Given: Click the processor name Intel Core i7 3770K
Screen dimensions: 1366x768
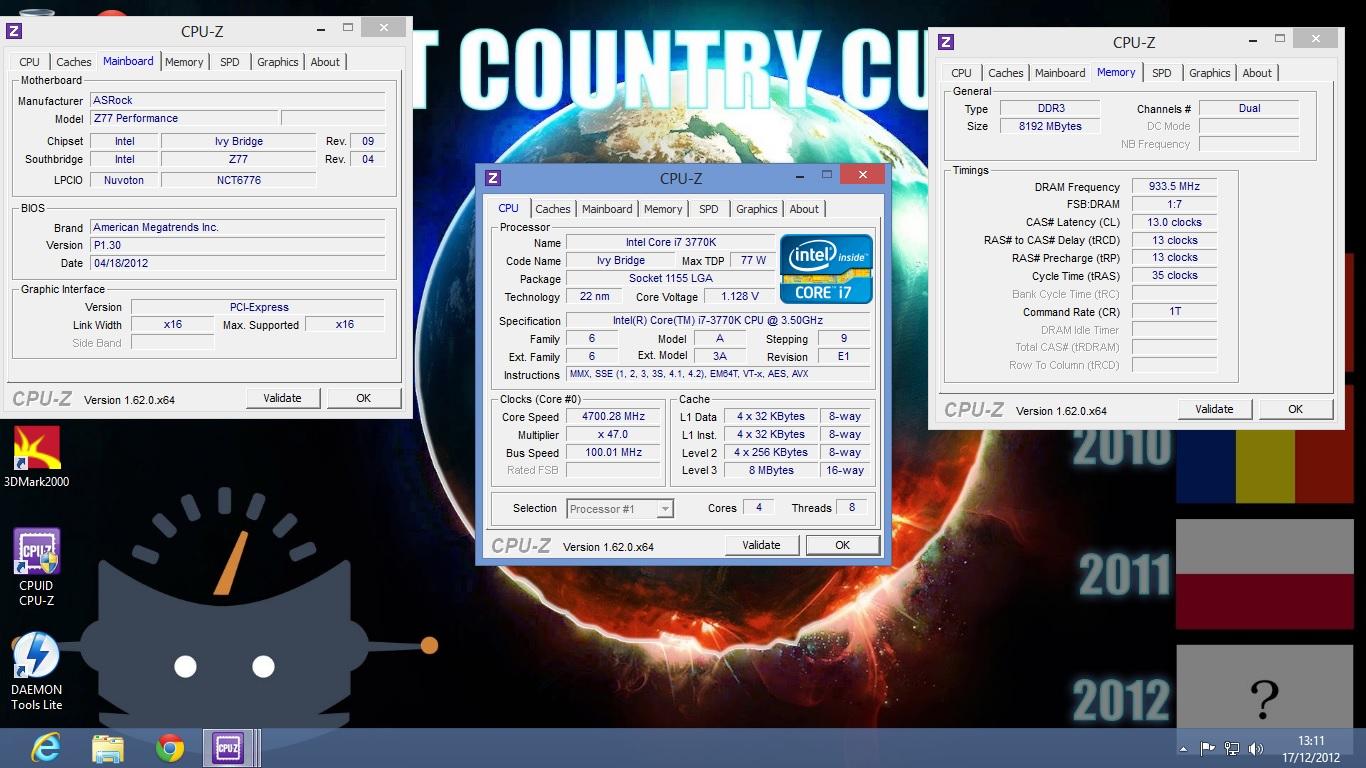Looking at the screenshot, I should 671,243.
